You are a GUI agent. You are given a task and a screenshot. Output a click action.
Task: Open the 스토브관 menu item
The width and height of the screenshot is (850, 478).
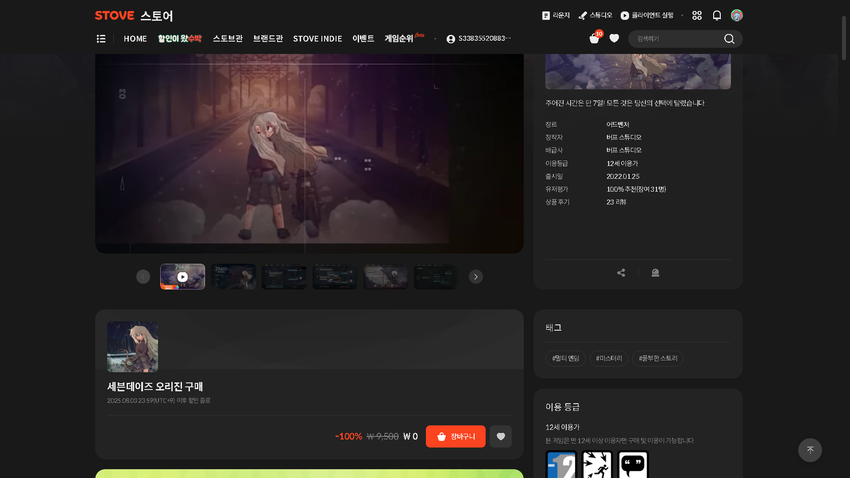(x=227, y=38)
